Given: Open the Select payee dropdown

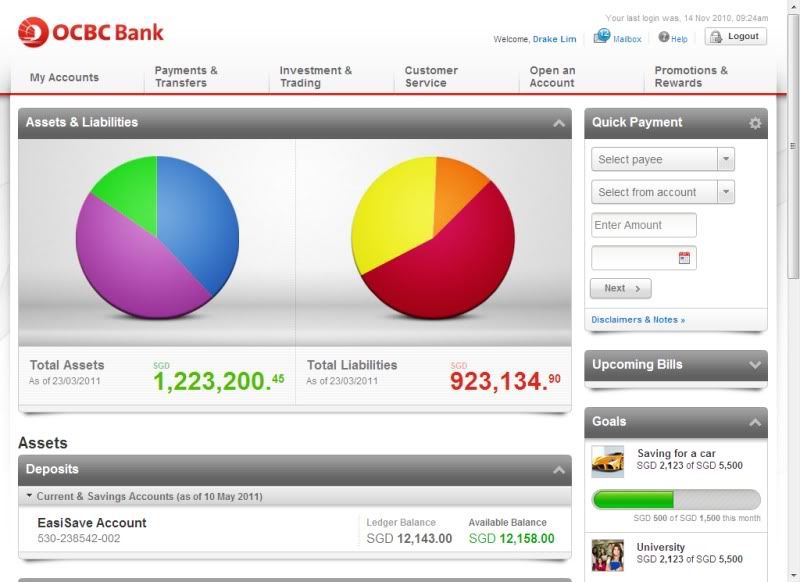Looking at the screenshot, I should [663, 159].
